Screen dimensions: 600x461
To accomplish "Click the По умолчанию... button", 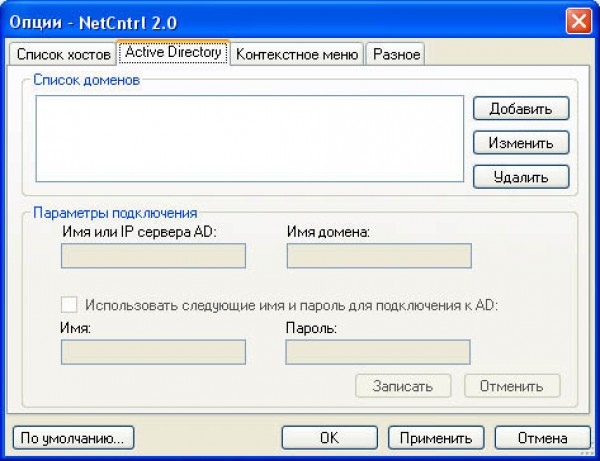I will point(73,437).
